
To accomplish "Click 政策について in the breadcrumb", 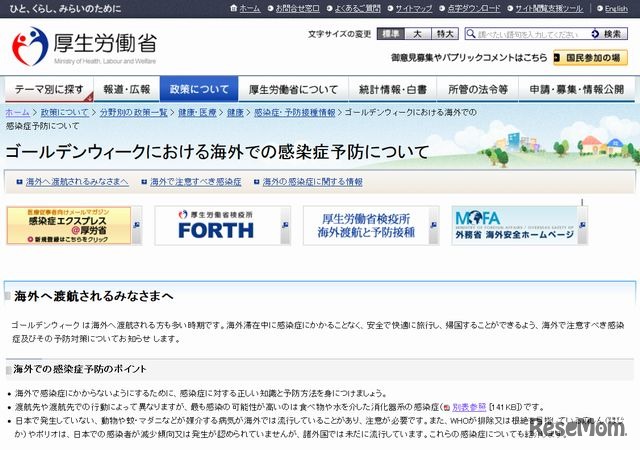I will (x=64, y=112).
